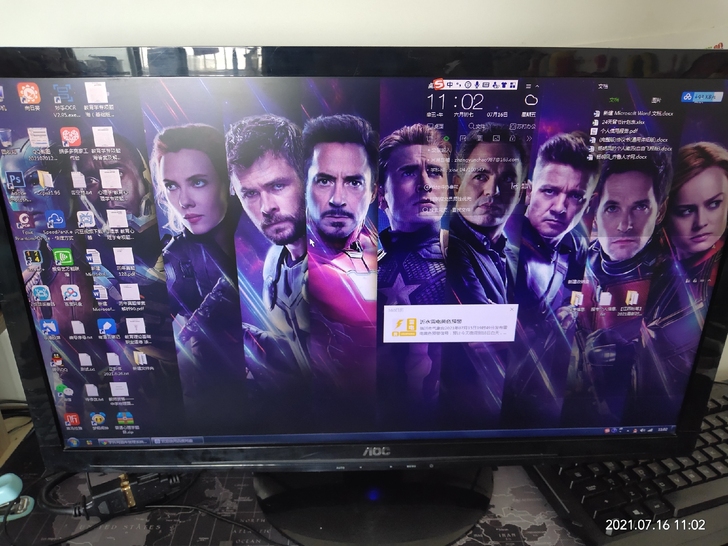Open the 1234 numbered tiles desktop icon
Image resolution: width=728 pixels, height=546 pixels.
coord(32,258)
